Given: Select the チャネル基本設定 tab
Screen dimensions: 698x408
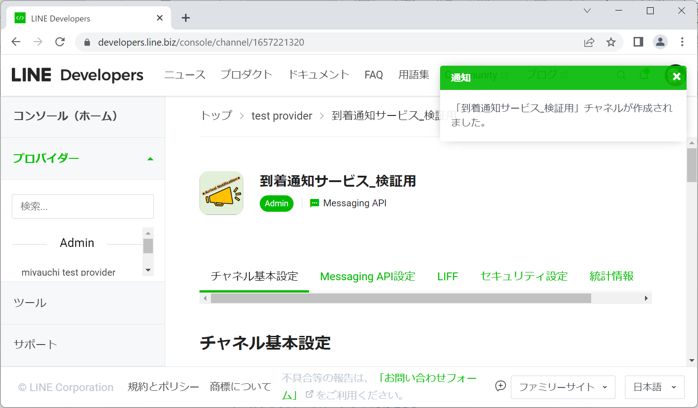Looking at the screenshot, I should coord(254,276).
